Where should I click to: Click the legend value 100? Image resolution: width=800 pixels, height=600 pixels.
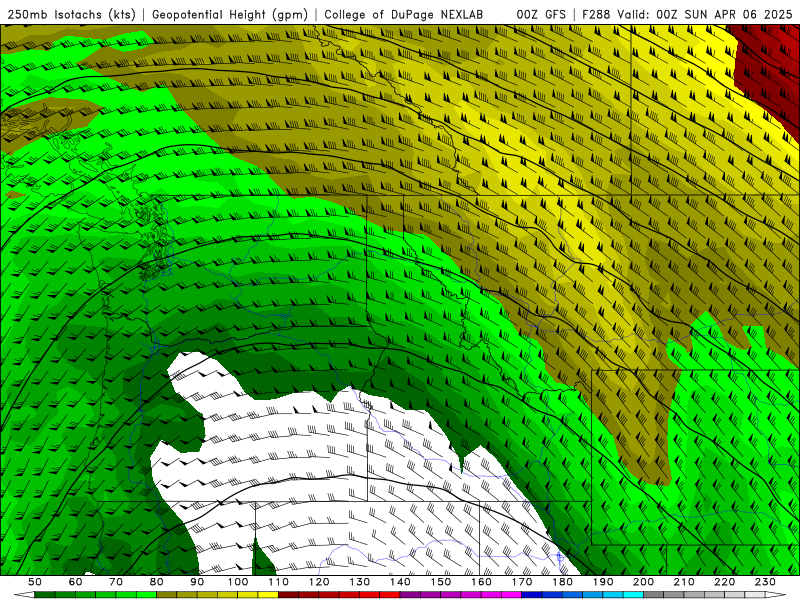(238, 582)
